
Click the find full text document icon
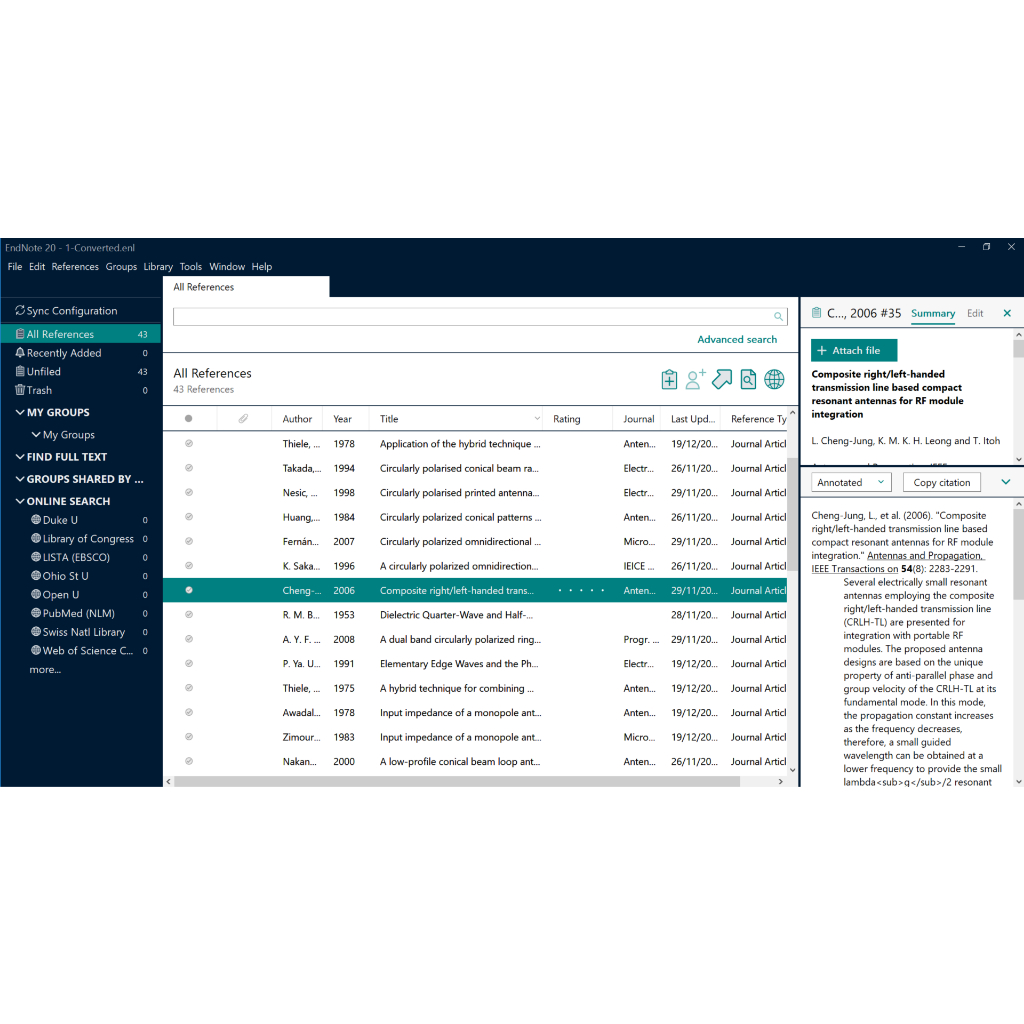748,380
